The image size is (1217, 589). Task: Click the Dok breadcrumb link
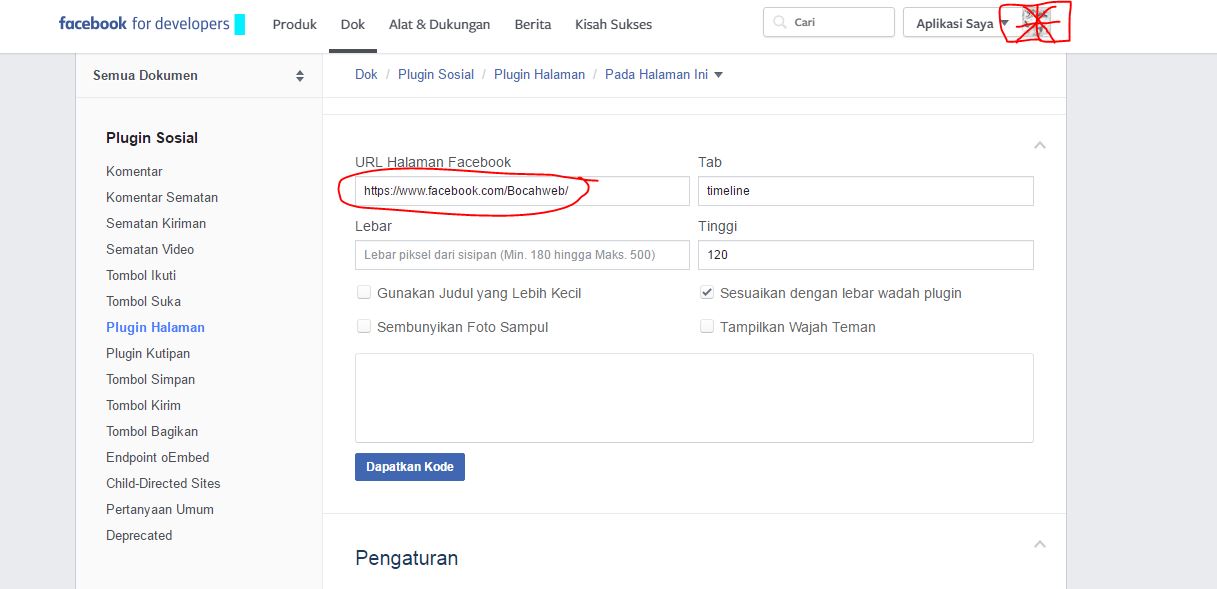(x=366, y=74)
